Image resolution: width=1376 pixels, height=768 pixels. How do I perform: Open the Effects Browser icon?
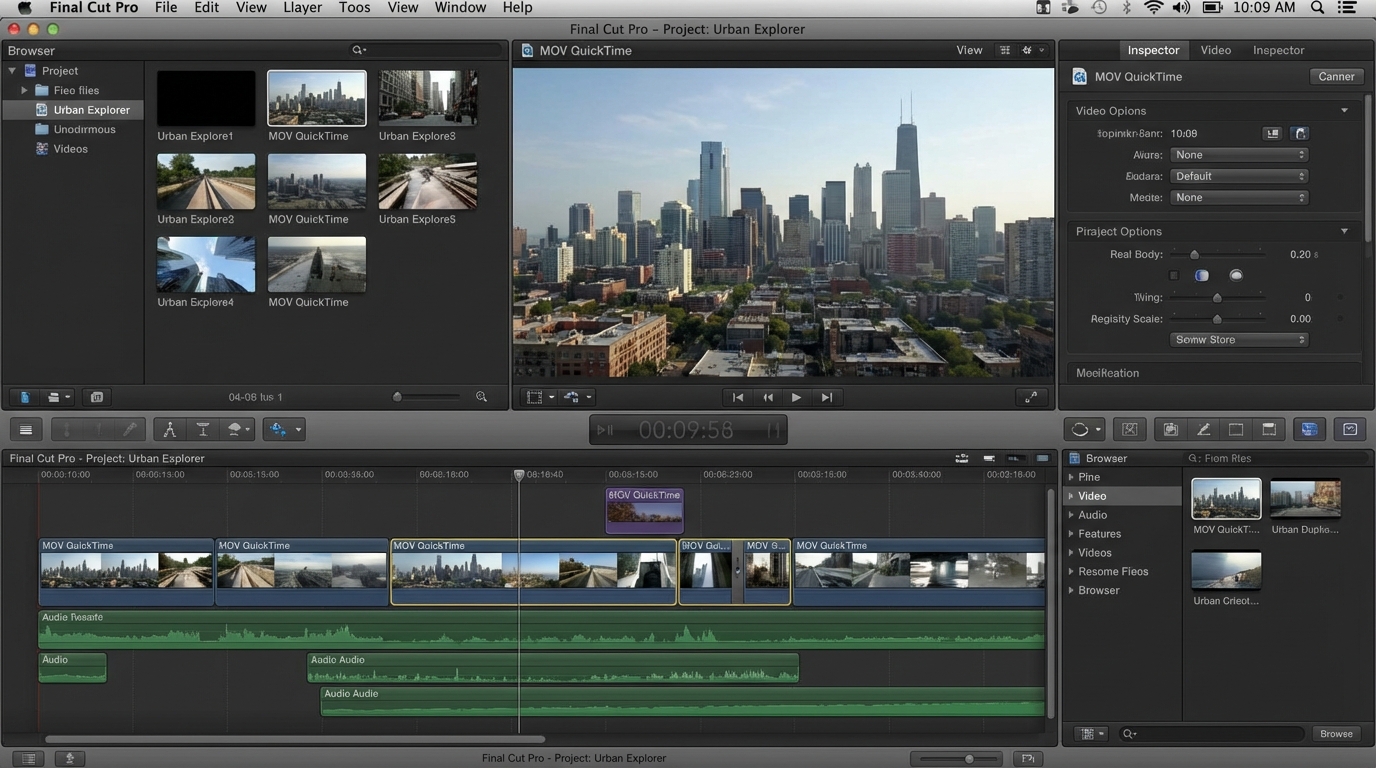point(1308,429)
